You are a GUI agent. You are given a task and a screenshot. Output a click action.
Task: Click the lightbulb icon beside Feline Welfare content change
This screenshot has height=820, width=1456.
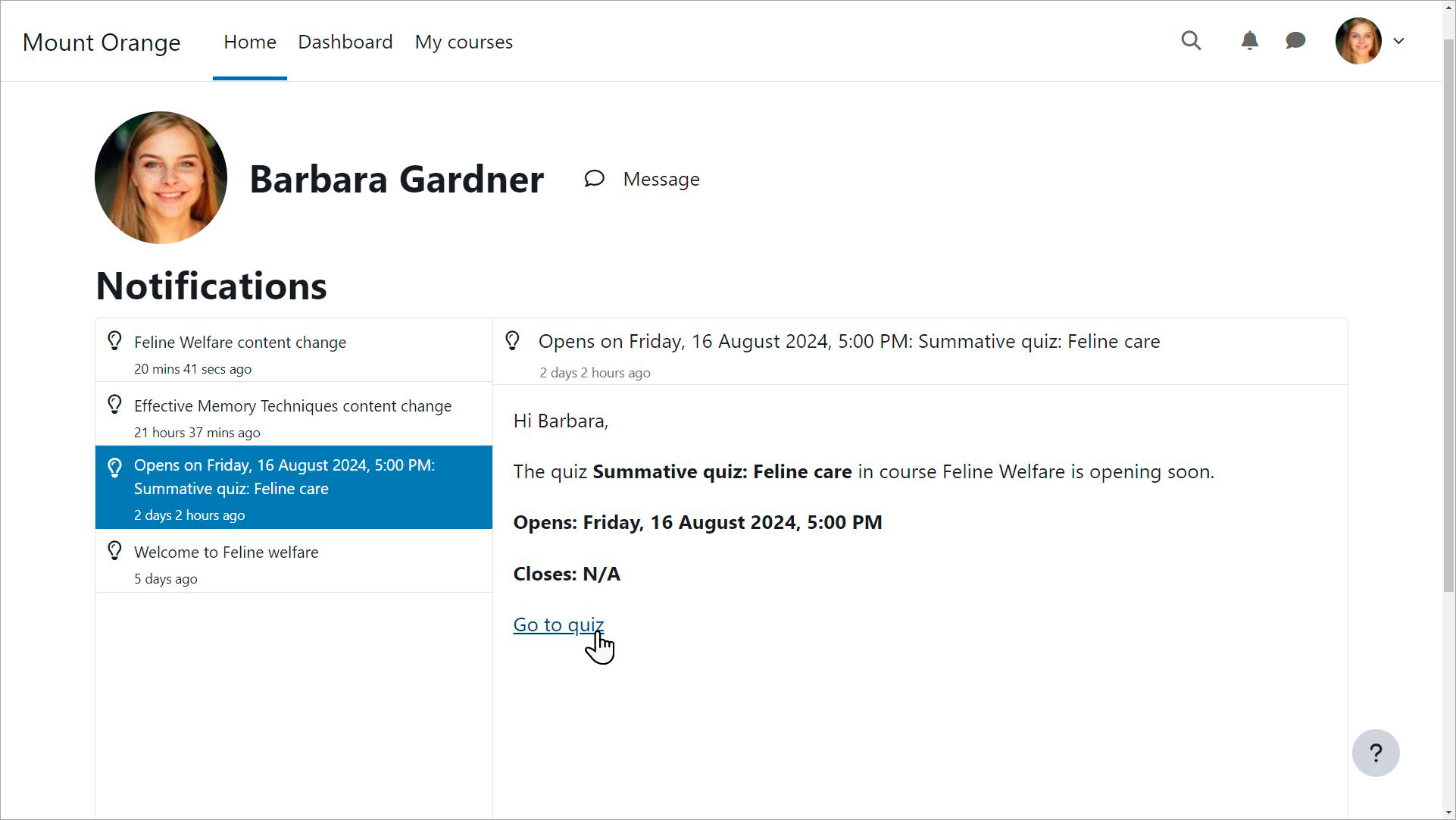point(114,341)
